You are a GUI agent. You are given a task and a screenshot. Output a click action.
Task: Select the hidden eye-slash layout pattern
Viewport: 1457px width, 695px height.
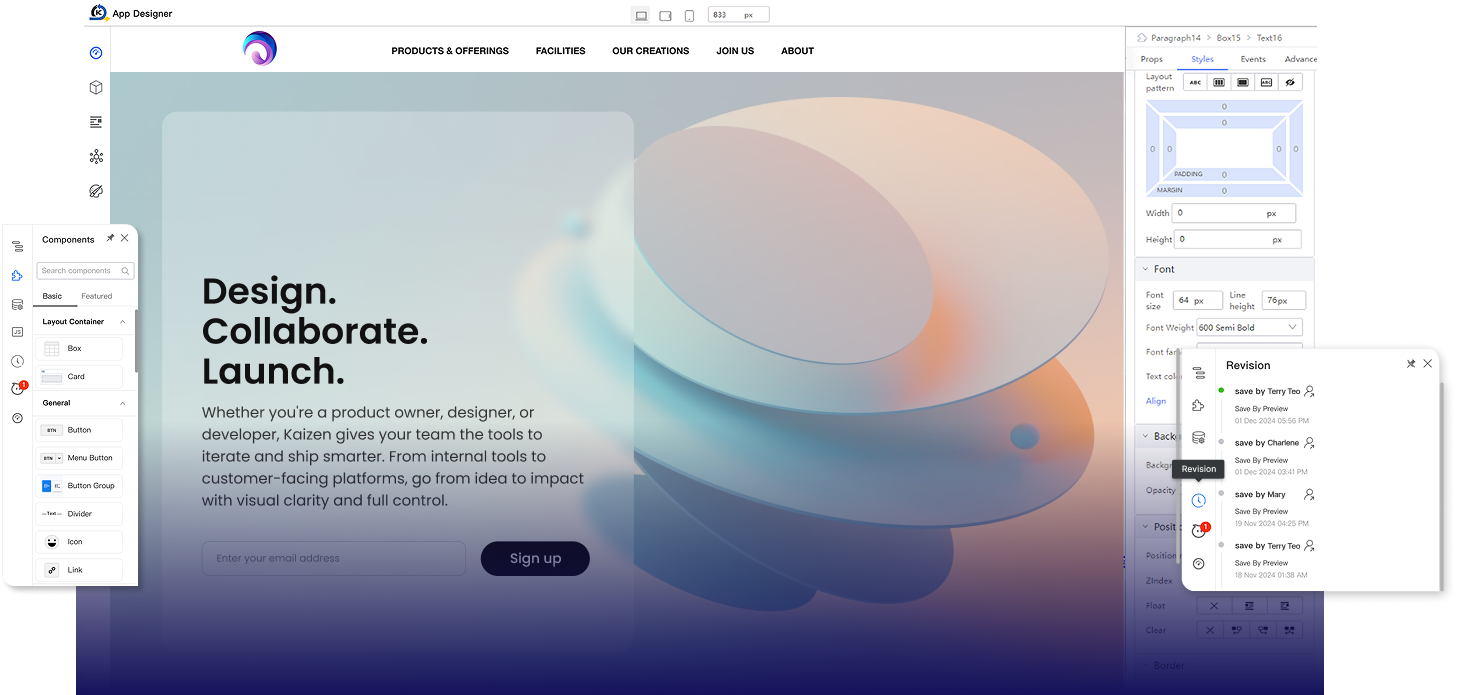click(1290, 82)
